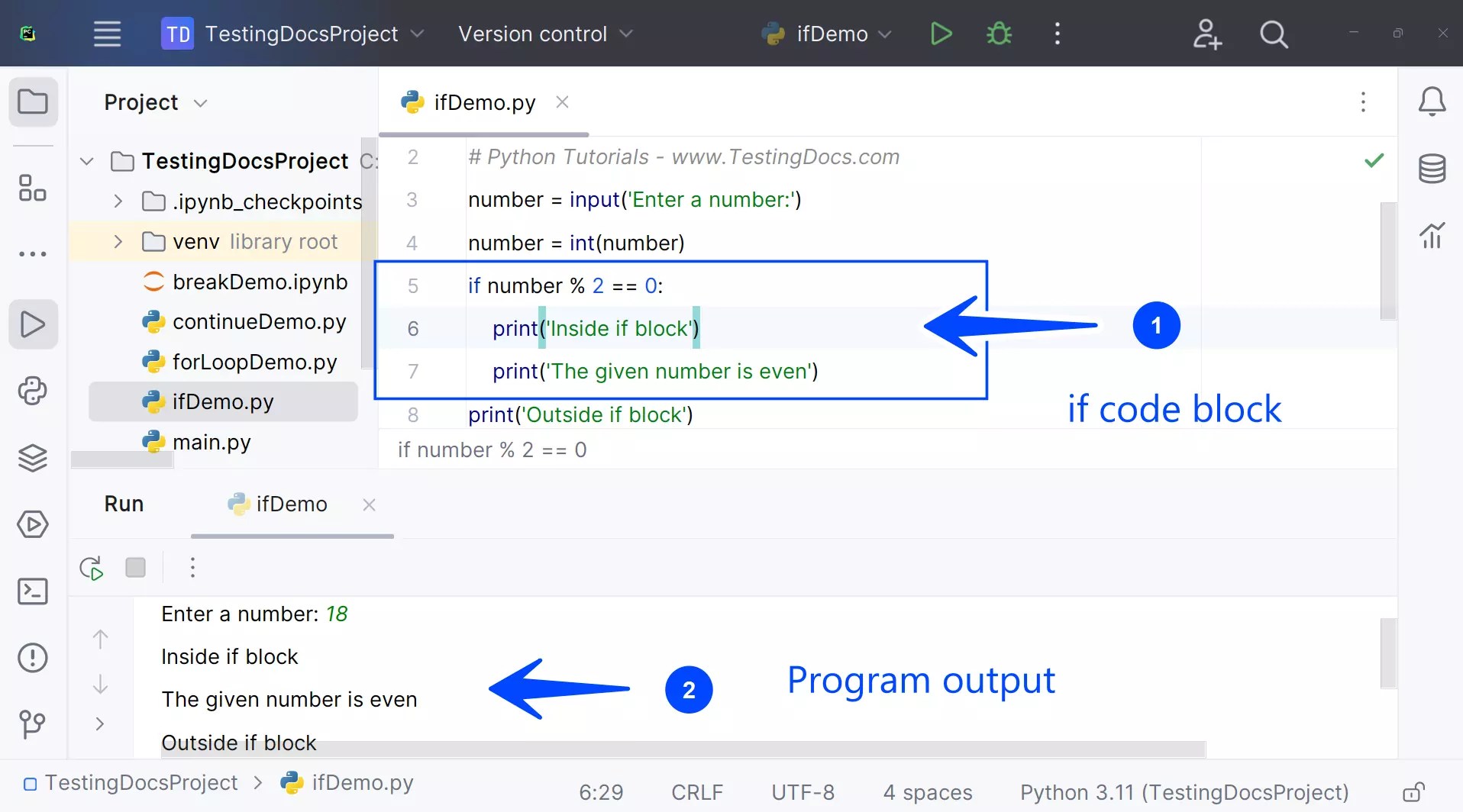
Task: Expand the run console chevron in gutter
Action: point(100,723)
